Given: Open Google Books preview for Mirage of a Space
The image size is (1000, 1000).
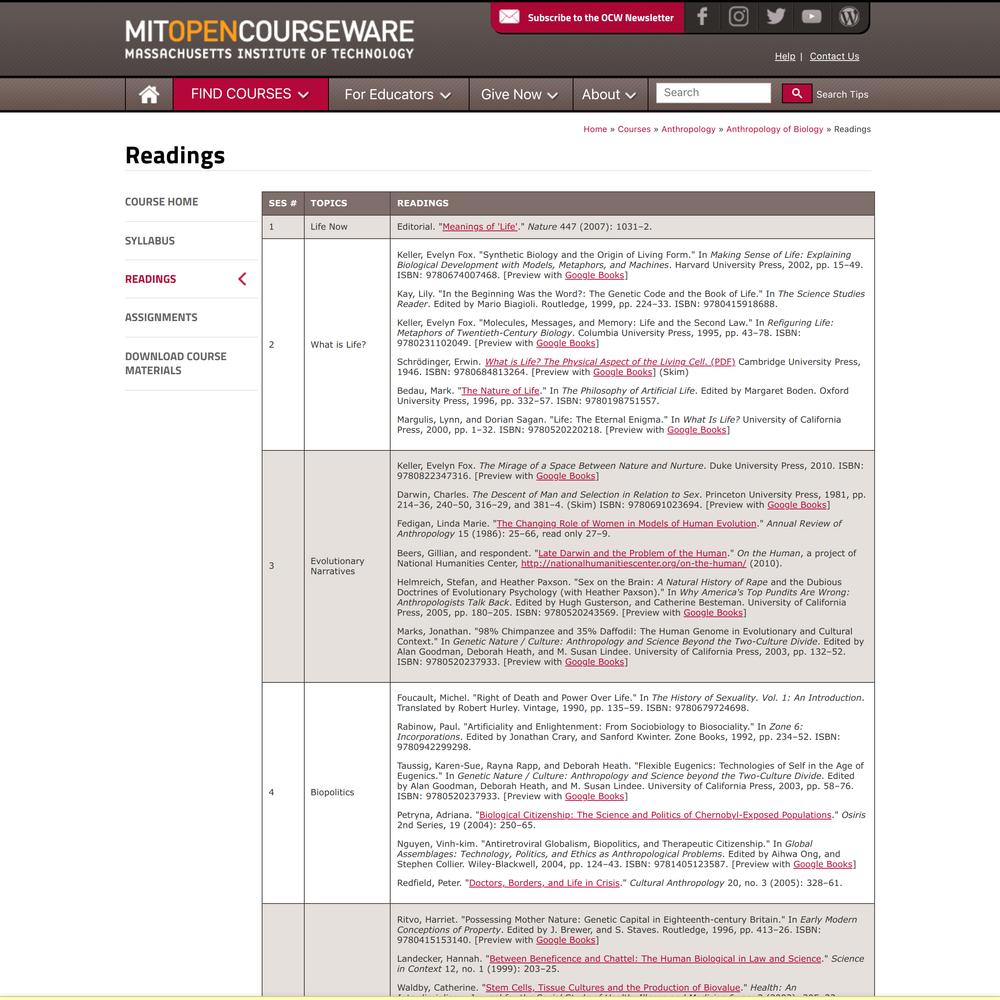Looking at the screenshot, I should 566,476.
